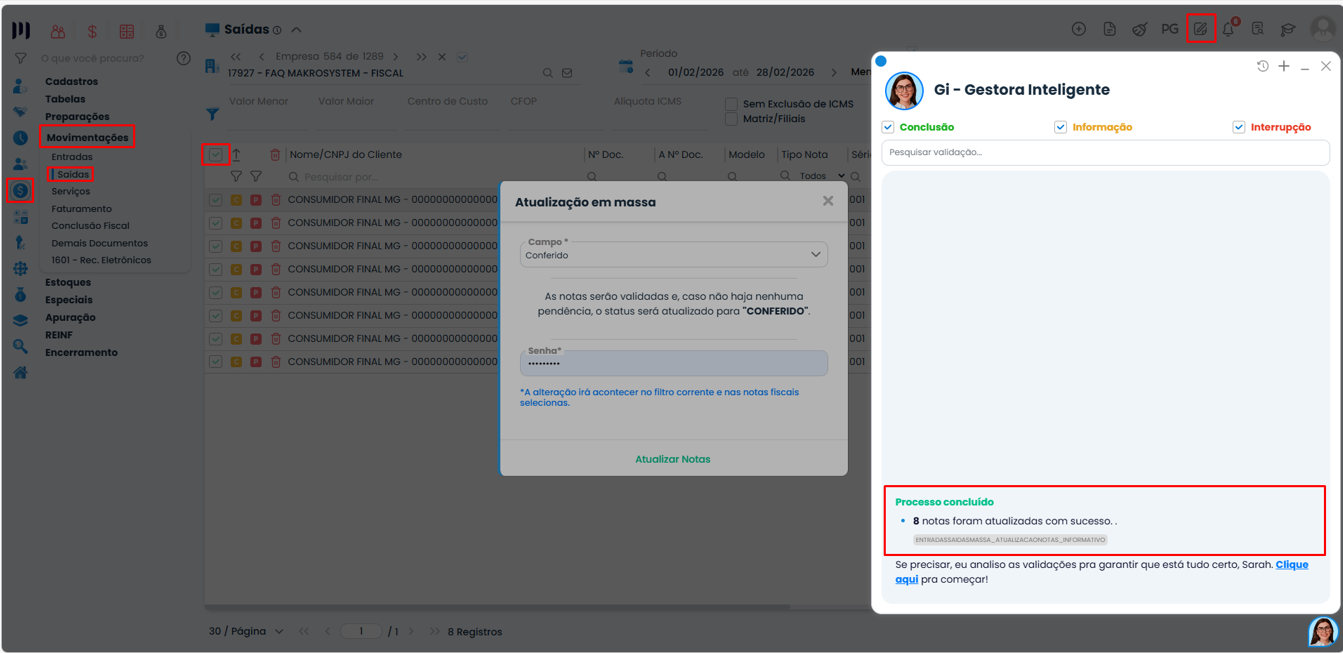Click the Senha password field
The height and width of the screenshot is (653, 1343).
click(x=674, y=362)
